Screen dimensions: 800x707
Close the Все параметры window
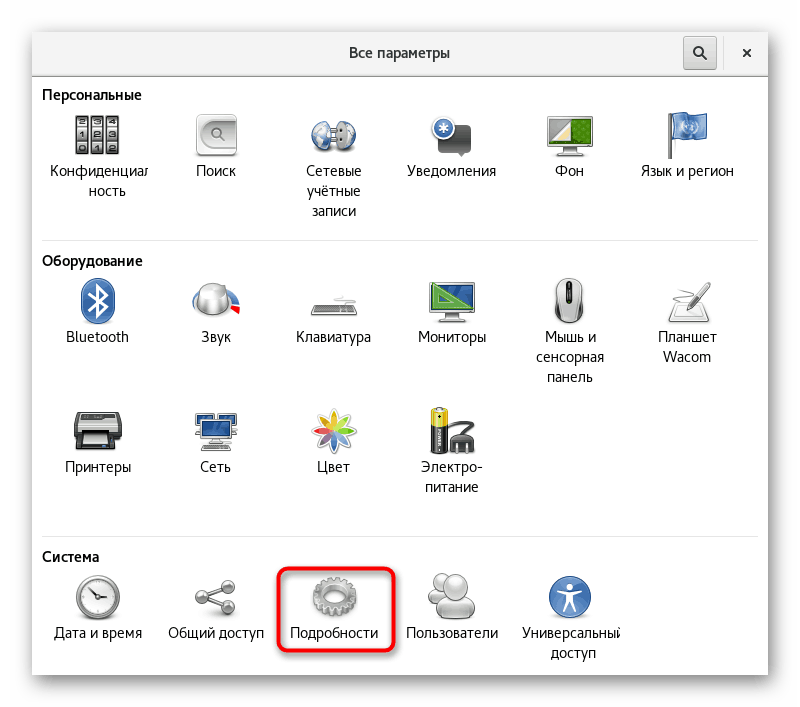tap(746, 53)
